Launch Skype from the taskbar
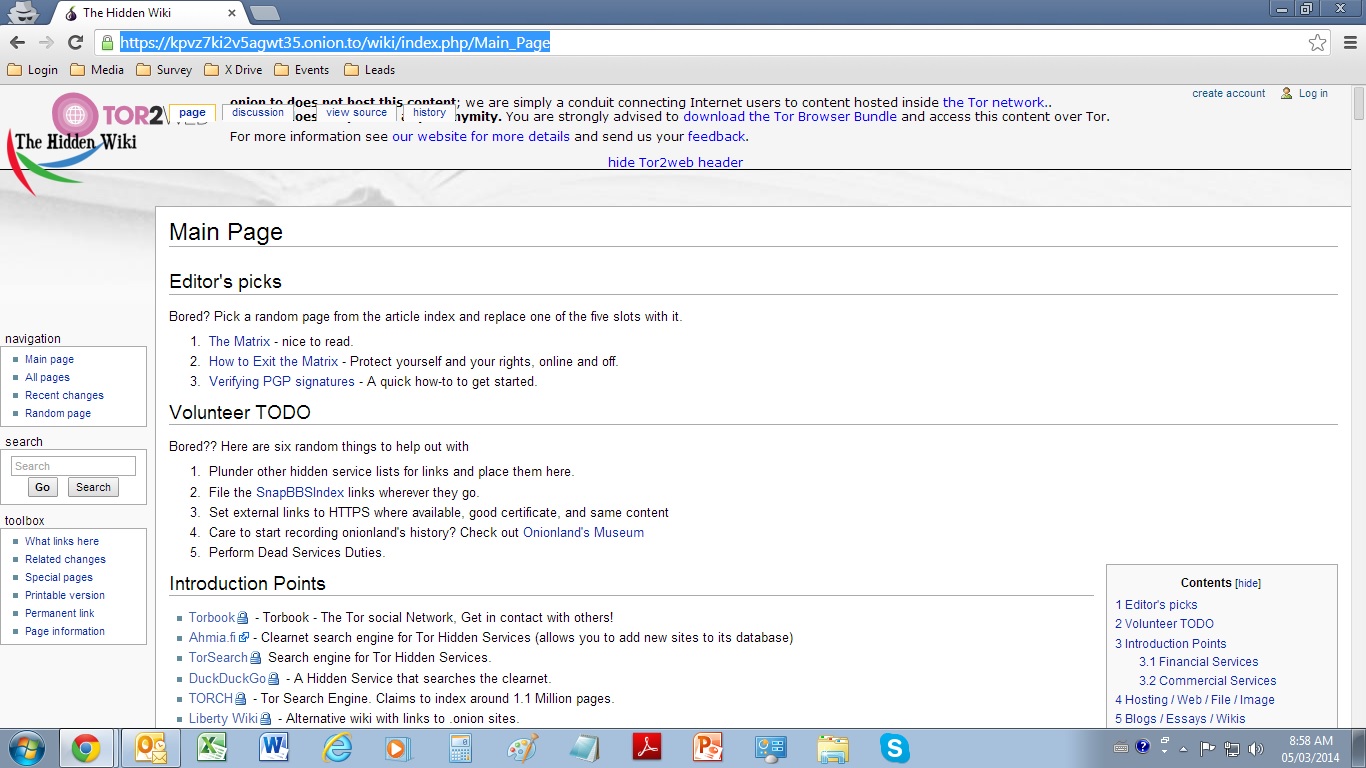The height and width of the screenshot is (768, 1366). (894, 748)
